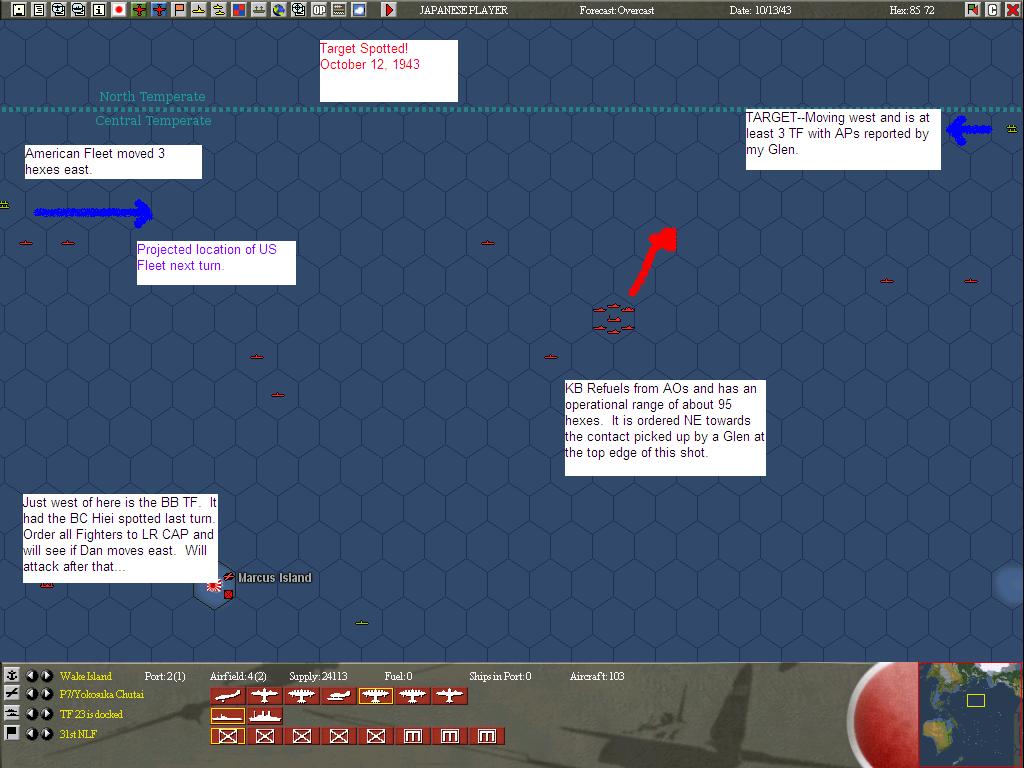Click the crosshair target toolbar icon

click(298, 10)
